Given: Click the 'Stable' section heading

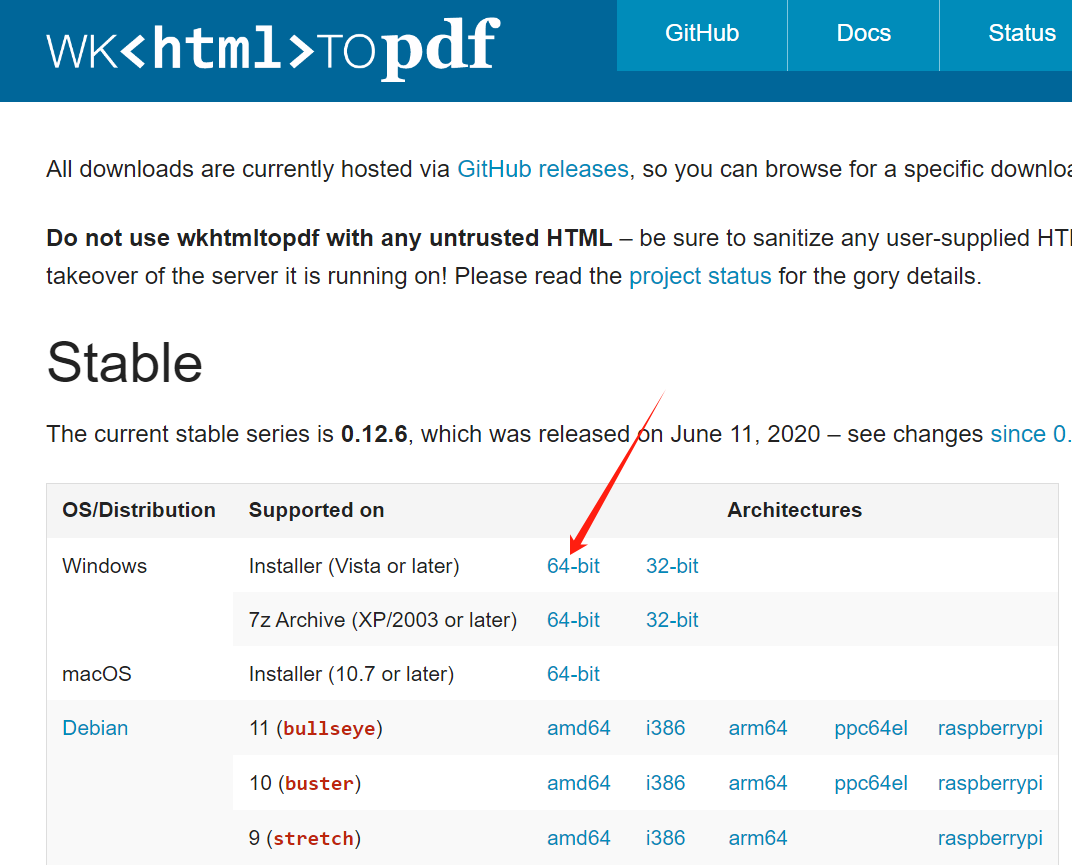Looking at the screenshot, I should (124, 363).
